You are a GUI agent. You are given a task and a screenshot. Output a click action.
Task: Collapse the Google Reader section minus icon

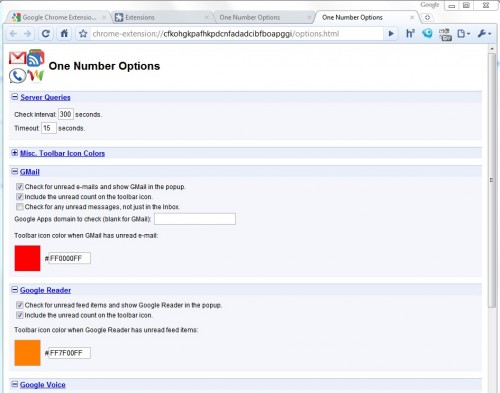[15, 290]
